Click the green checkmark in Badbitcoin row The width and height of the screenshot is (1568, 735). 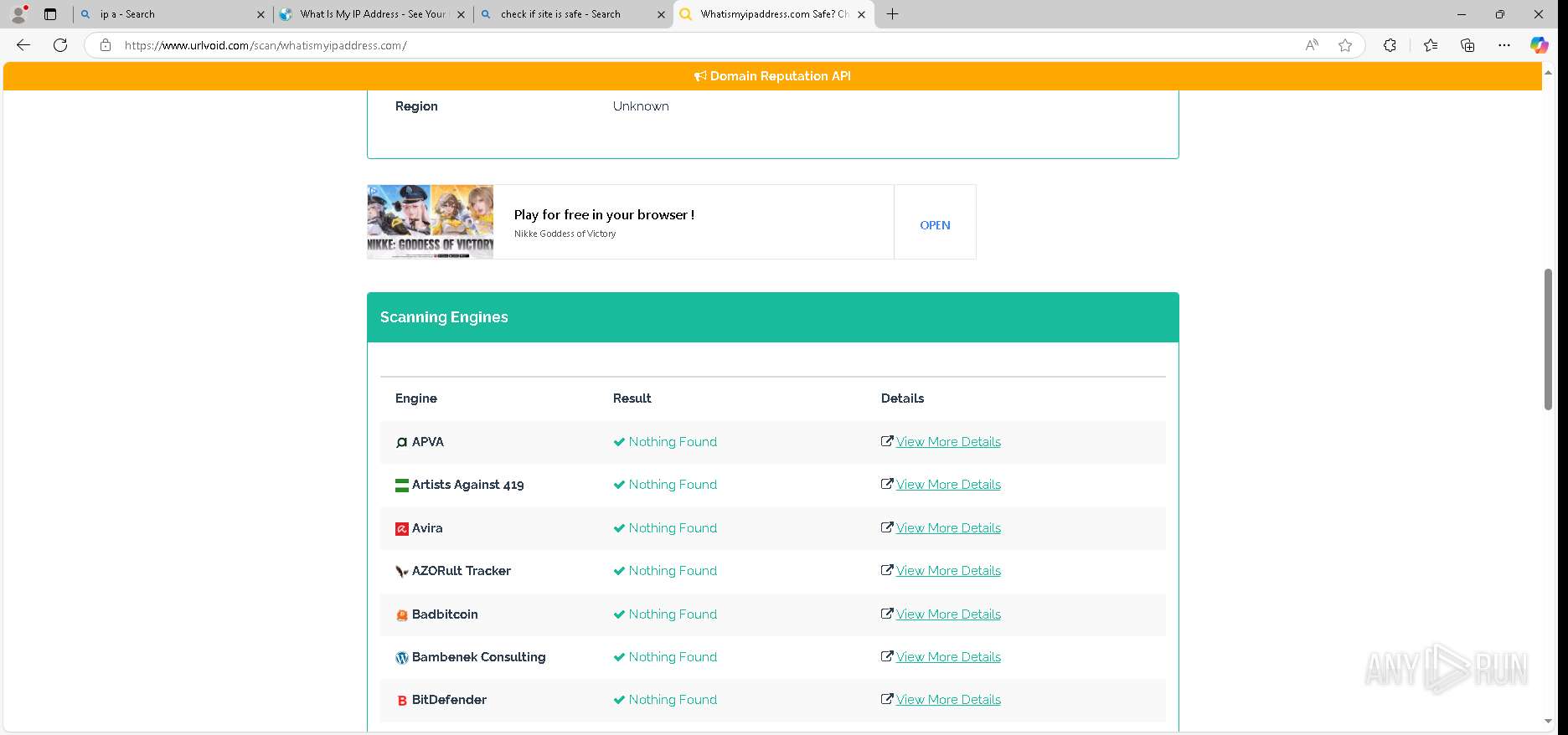(x=619, y=614)
